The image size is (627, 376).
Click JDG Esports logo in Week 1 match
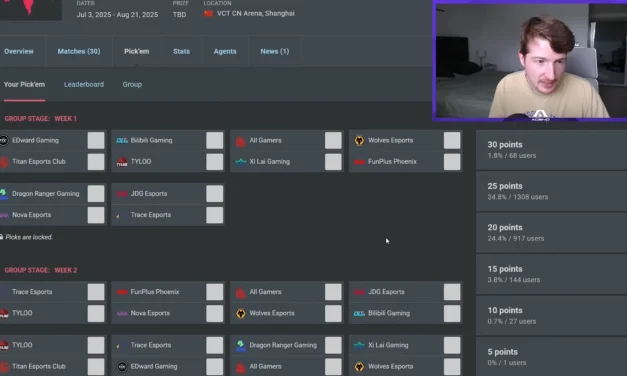click(x=122, y=194)
